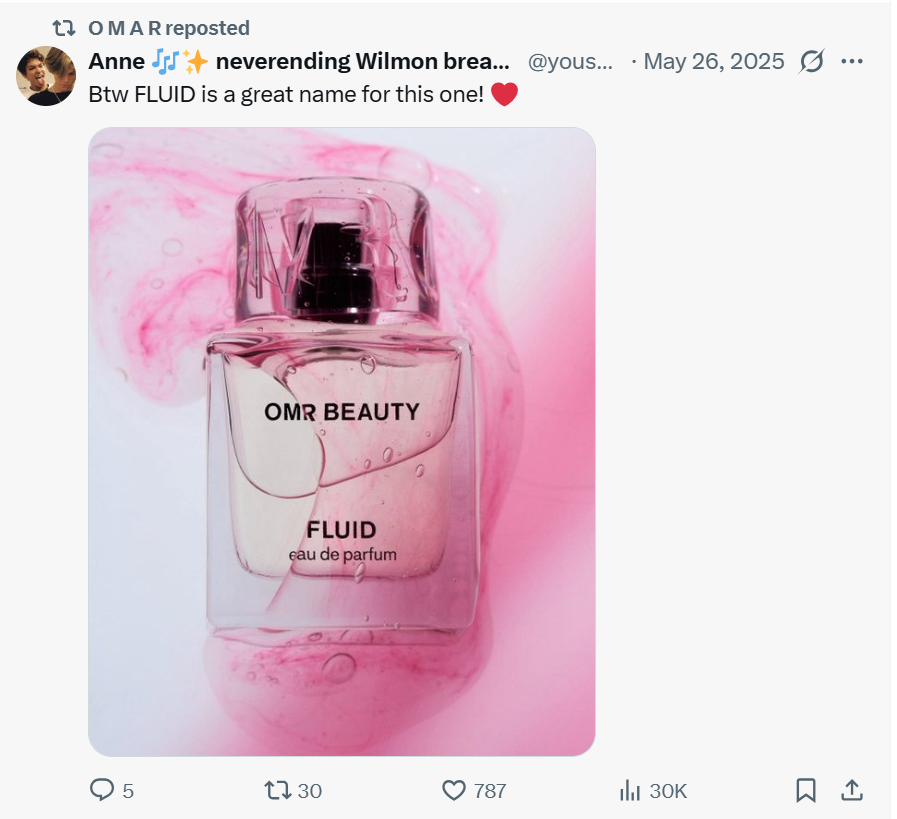The height and width of the screenshot is (819, 897).
Task: Click the repost count of 30
Action: pos(310,790)
